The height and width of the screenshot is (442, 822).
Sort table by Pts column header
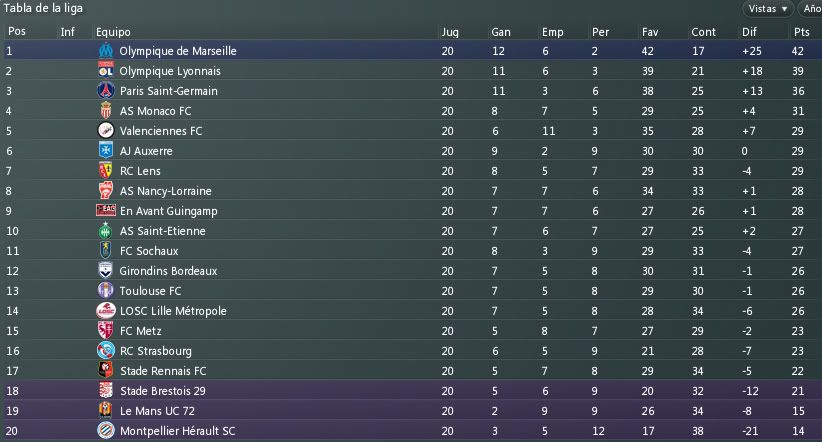pos(800,32)
